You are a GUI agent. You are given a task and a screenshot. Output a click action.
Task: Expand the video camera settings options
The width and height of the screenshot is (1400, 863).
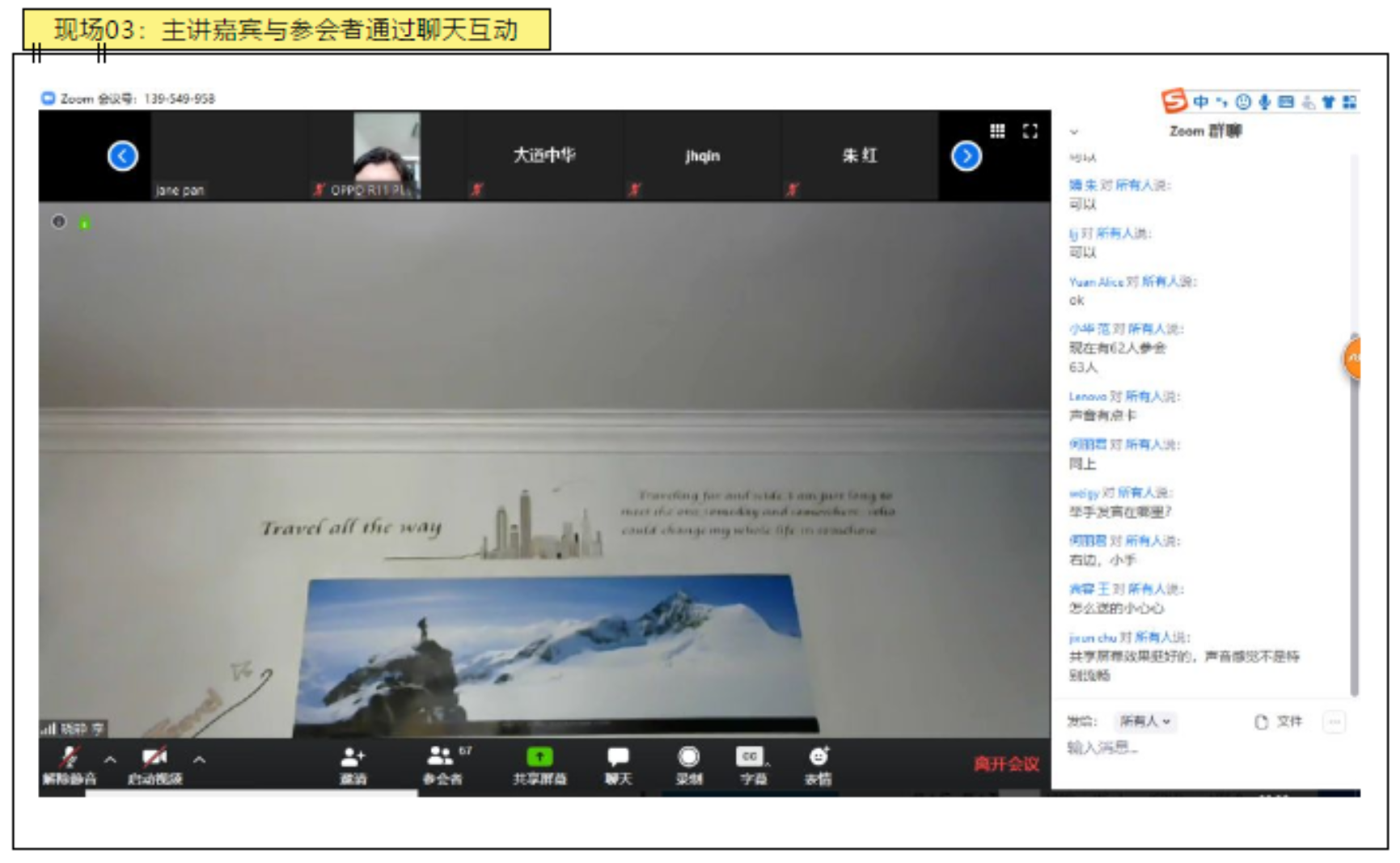[x=198, y=761]
